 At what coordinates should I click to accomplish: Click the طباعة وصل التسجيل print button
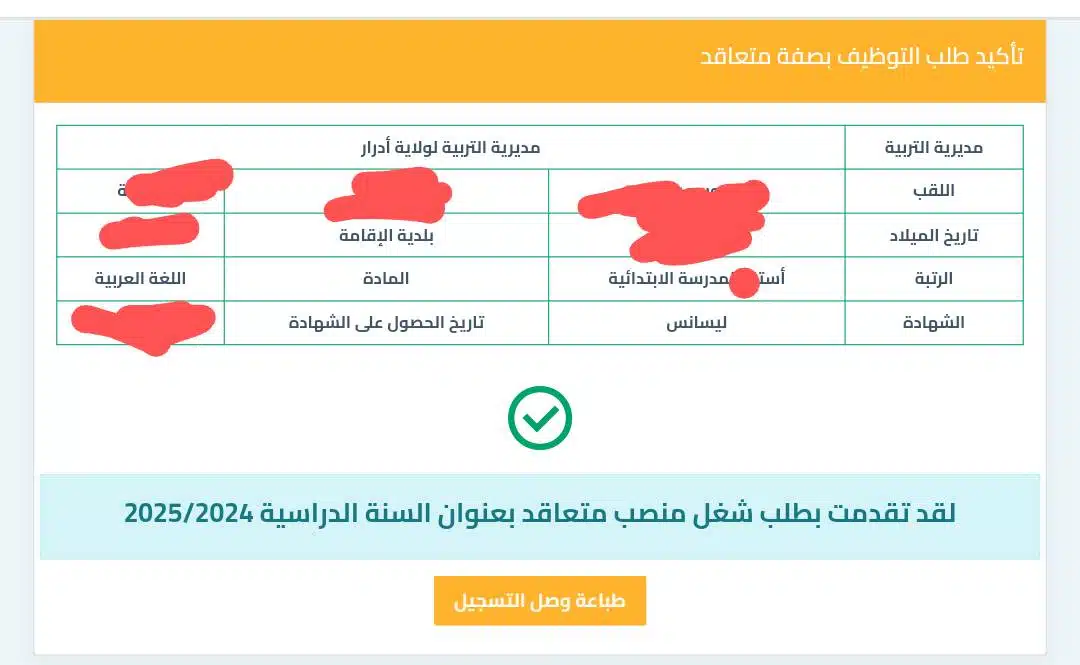[539, 600]
